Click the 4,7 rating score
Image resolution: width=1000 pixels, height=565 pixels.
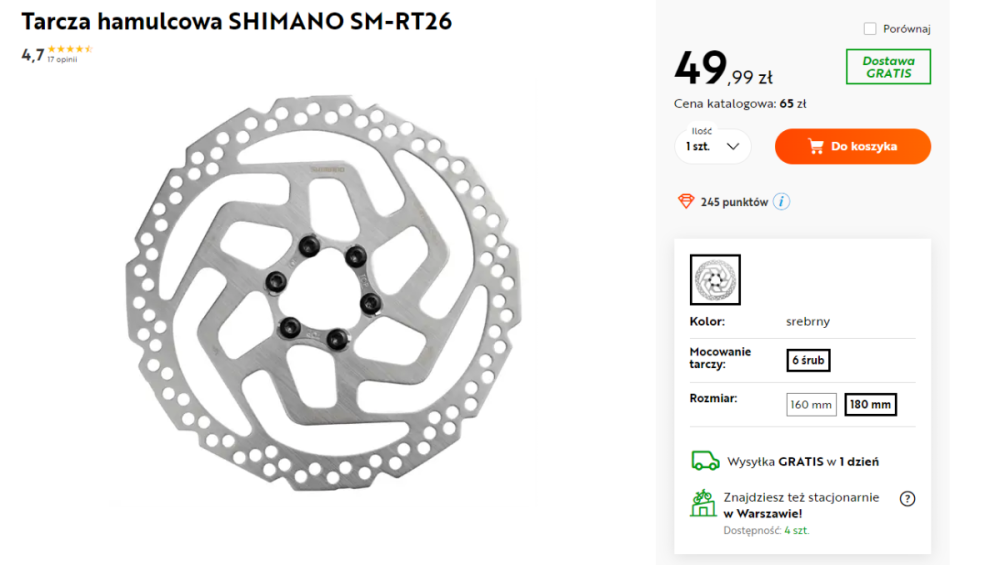pos(32,55)
